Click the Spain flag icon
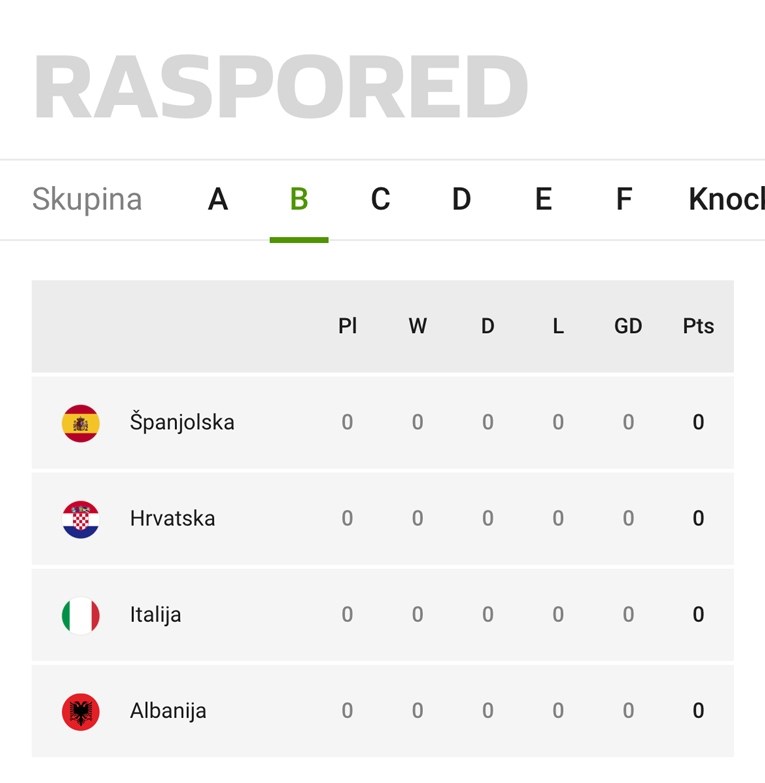Screen dimensions: 765x783 [x=80, y=423]
